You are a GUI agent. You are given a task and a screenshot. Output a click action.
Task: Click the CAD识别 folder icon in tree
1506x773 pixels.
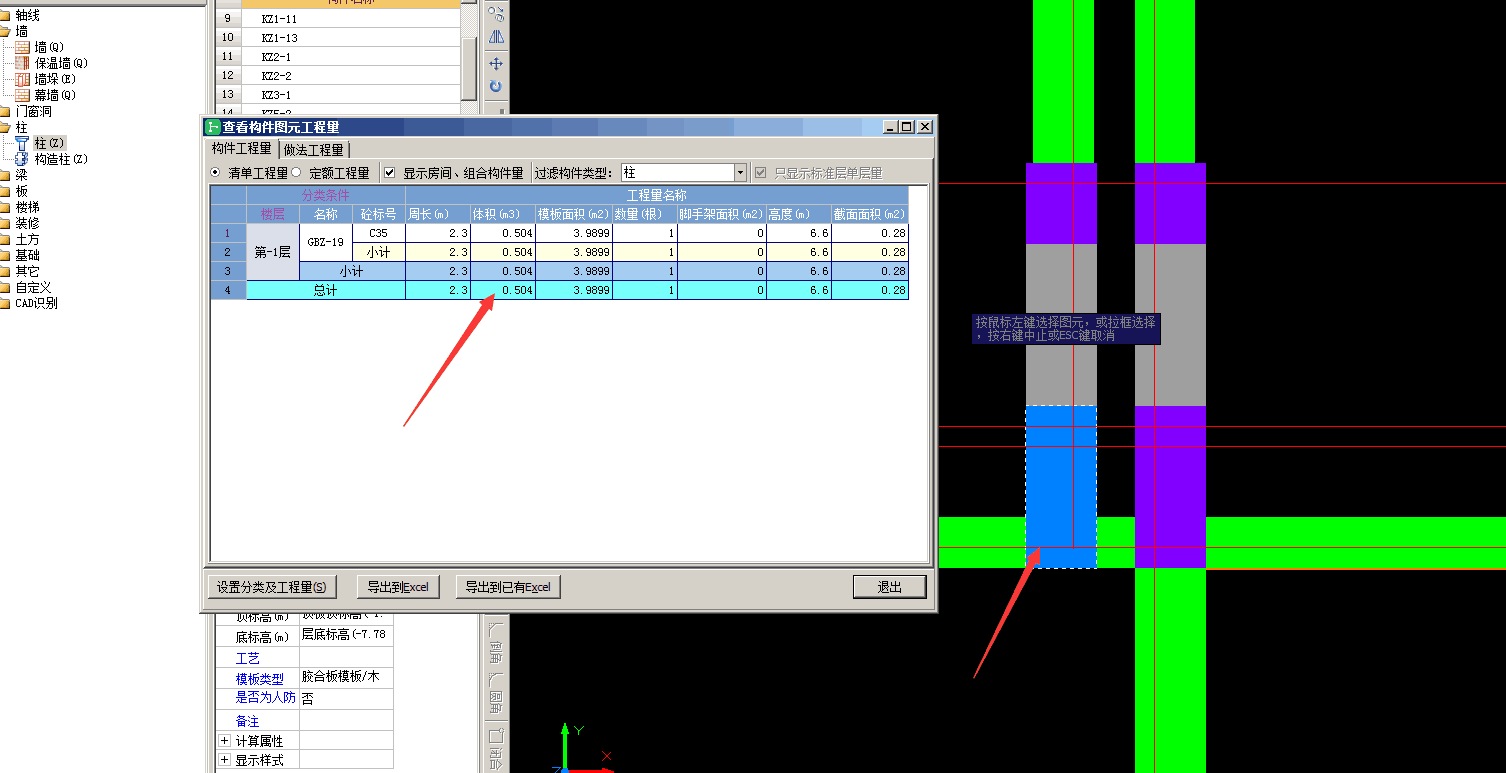[5, 303]
